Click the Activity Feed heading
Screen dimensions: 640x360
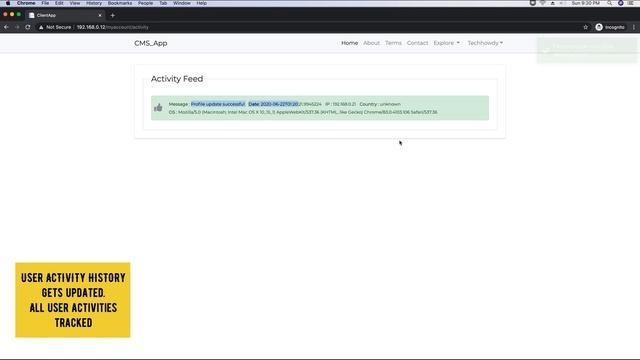(177, 79)
